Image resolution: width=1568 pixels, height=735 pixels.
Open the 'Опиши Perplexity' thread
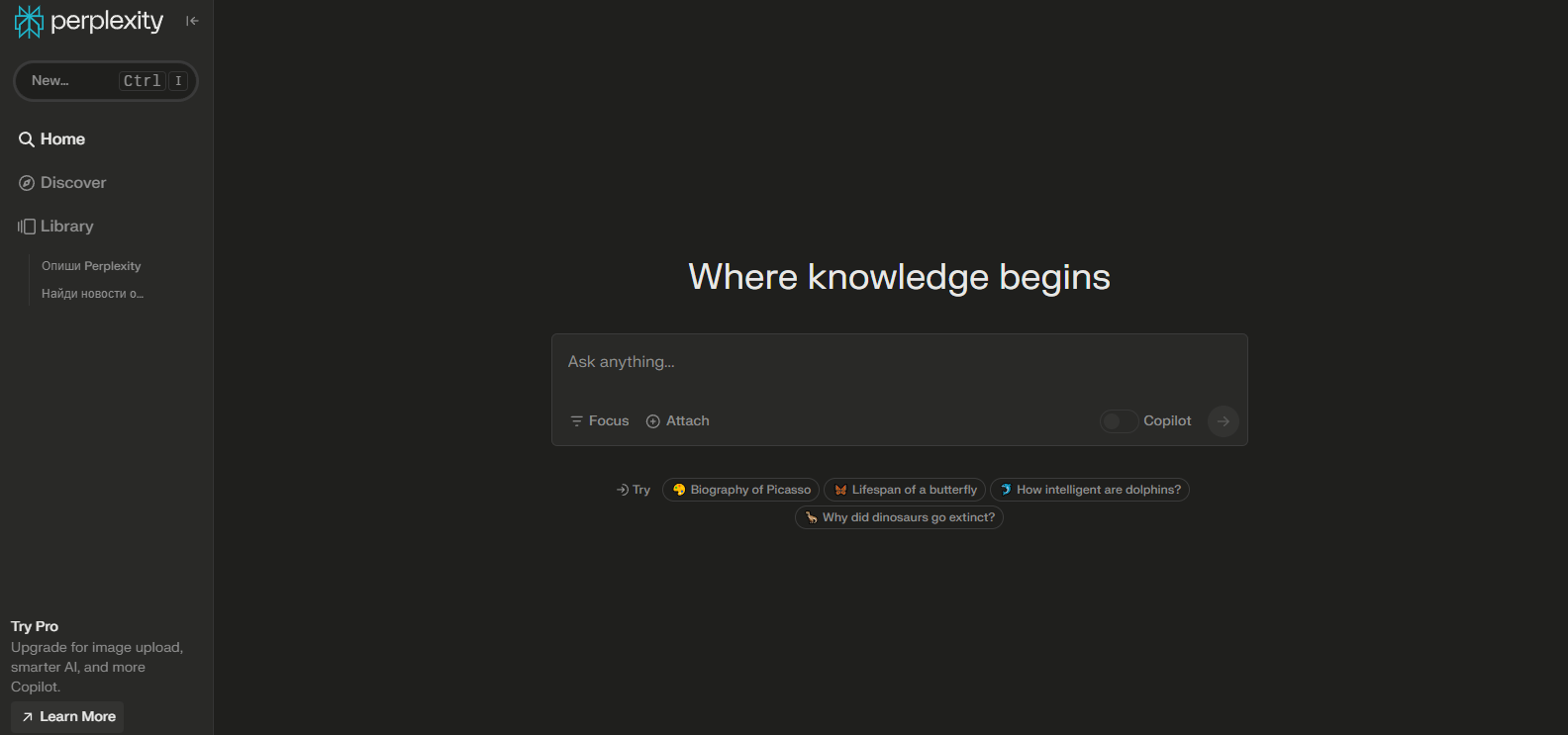91,266
